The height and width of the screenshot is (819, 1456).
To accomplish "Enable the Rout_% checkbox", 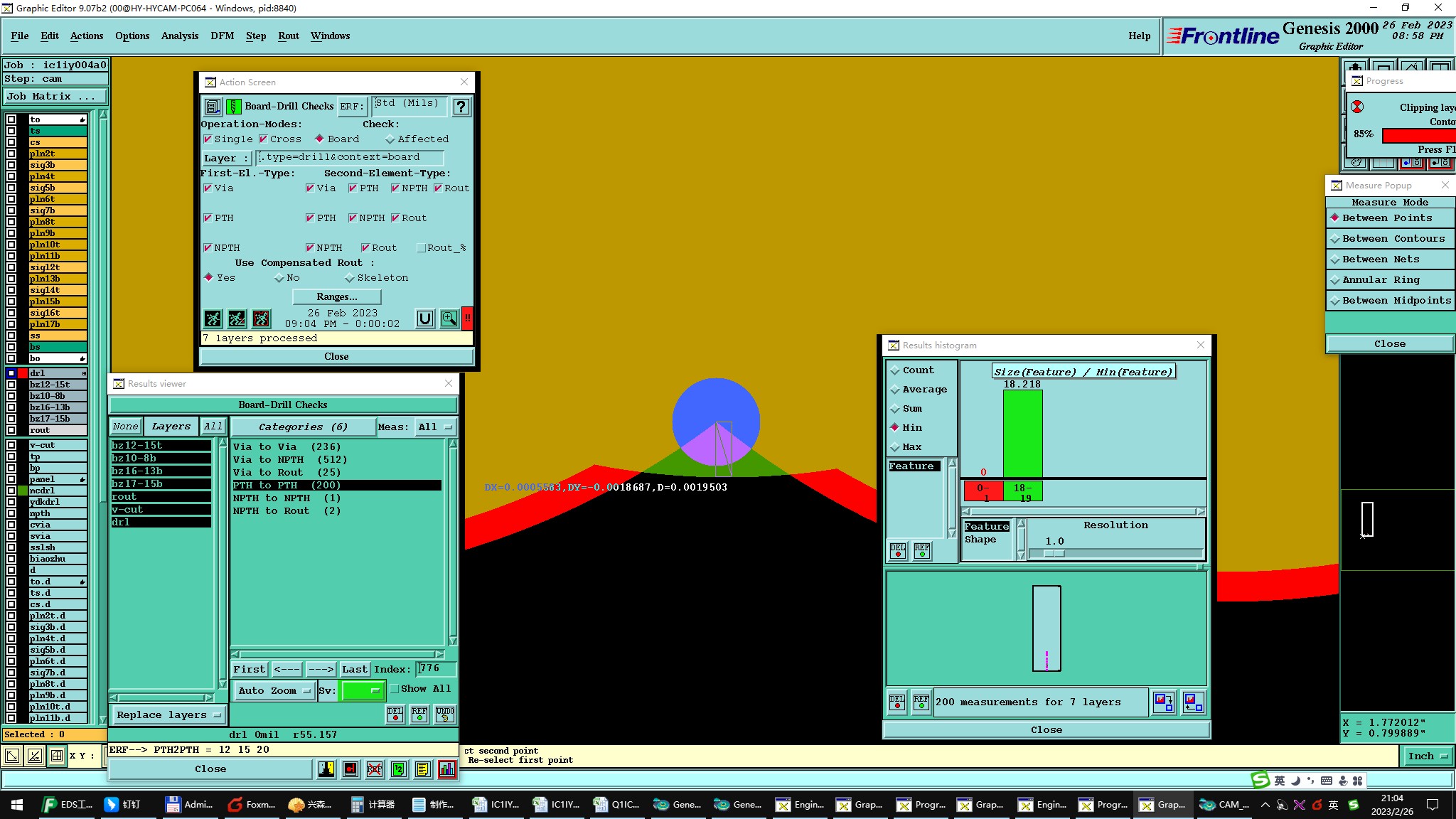I will (x=421, y=248).
